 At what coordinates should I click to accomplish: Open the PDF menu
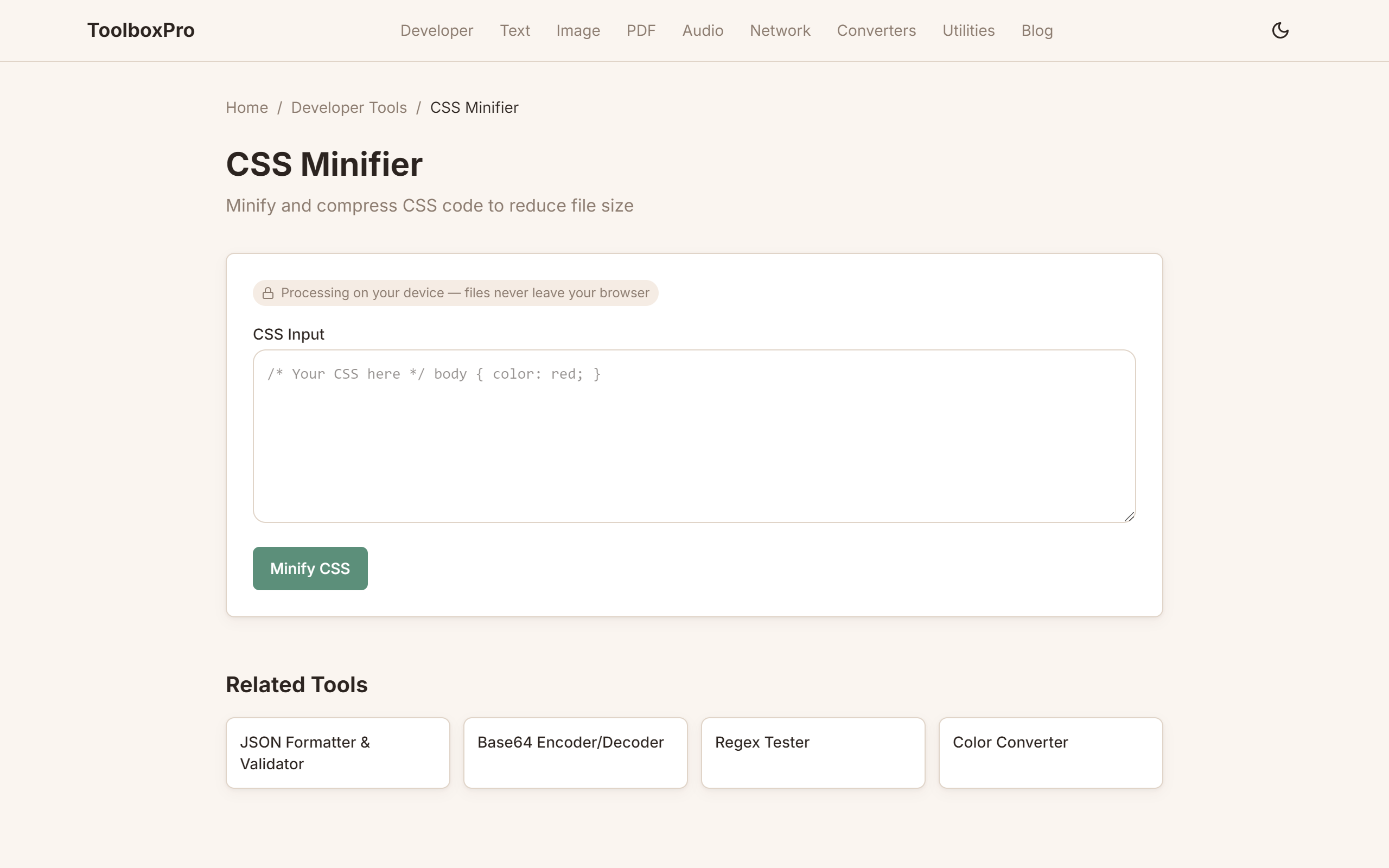pyautogui.click(x=641, y=30)
